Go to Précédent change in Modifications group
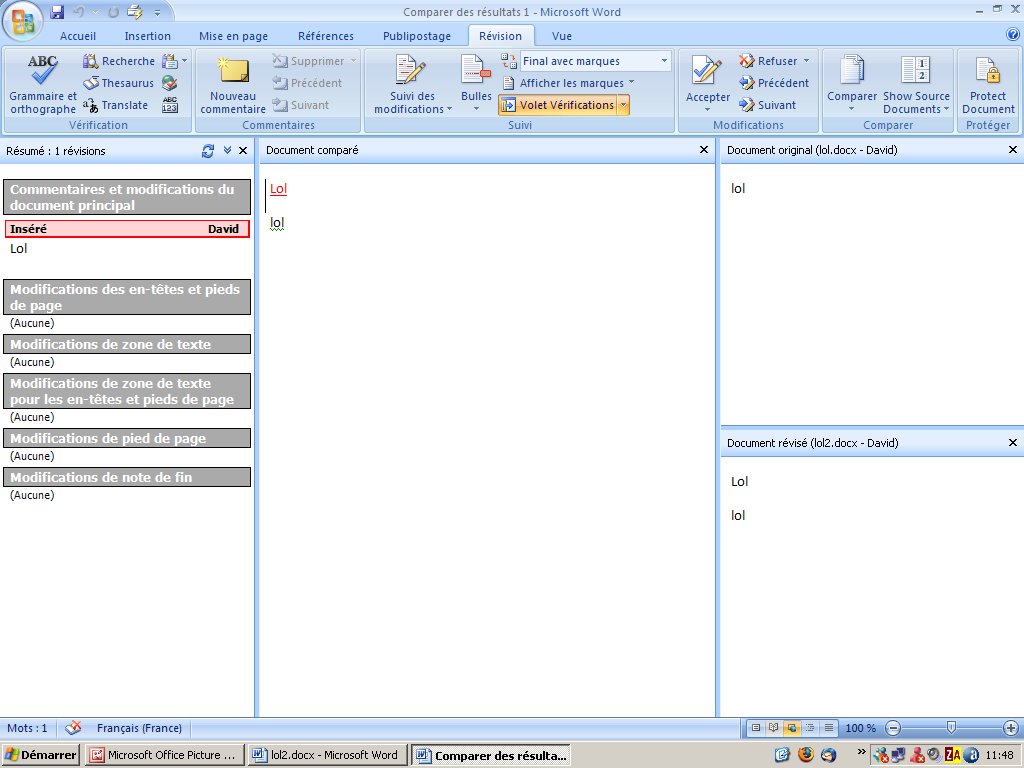The width and height of the screenshot is (1024, 768). (774, 83)
